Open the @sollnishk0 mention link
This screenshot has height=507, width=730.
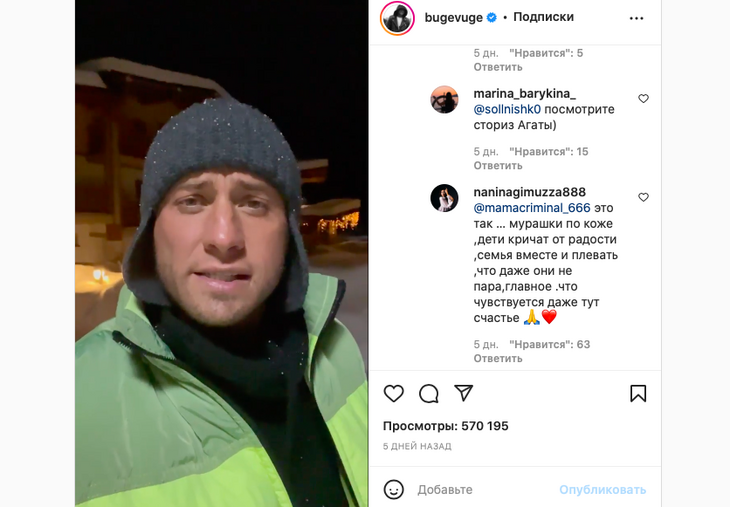click(507, 109)
